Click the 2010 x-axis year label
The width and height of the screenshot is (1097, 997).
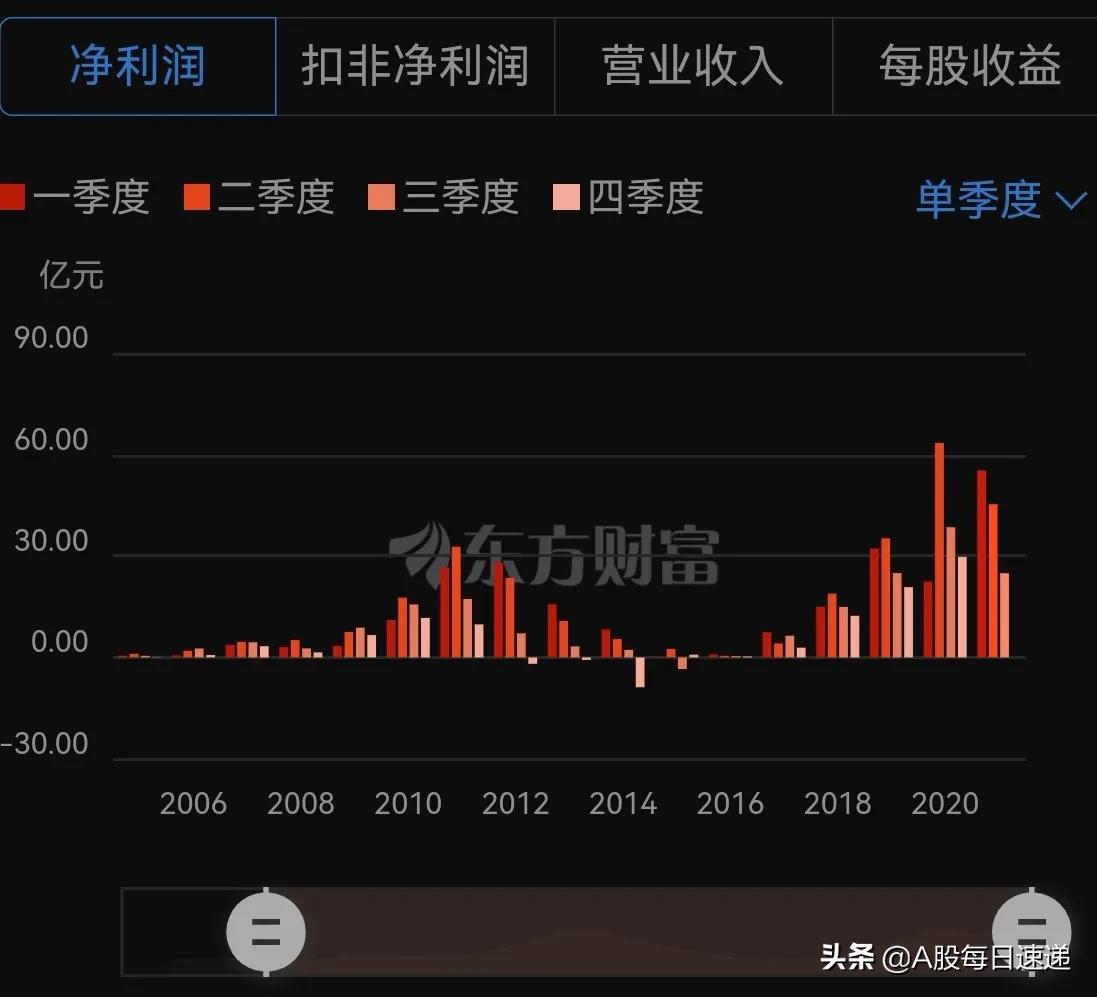pos(408,804)
